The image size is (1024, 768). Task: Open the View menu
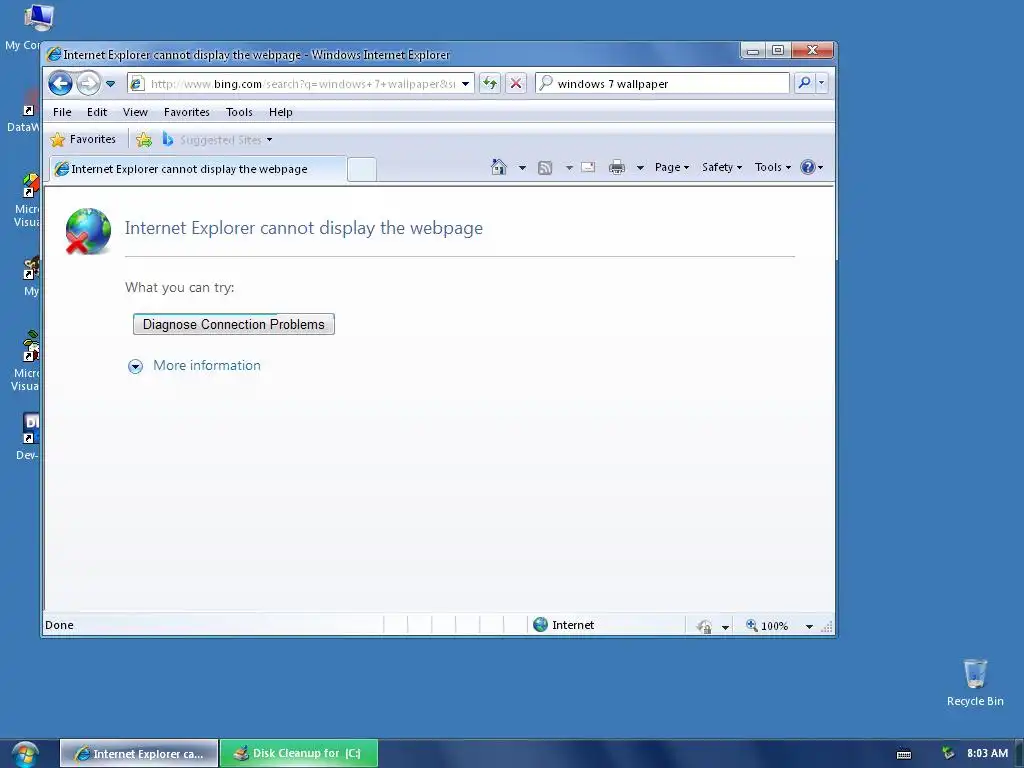135,112
